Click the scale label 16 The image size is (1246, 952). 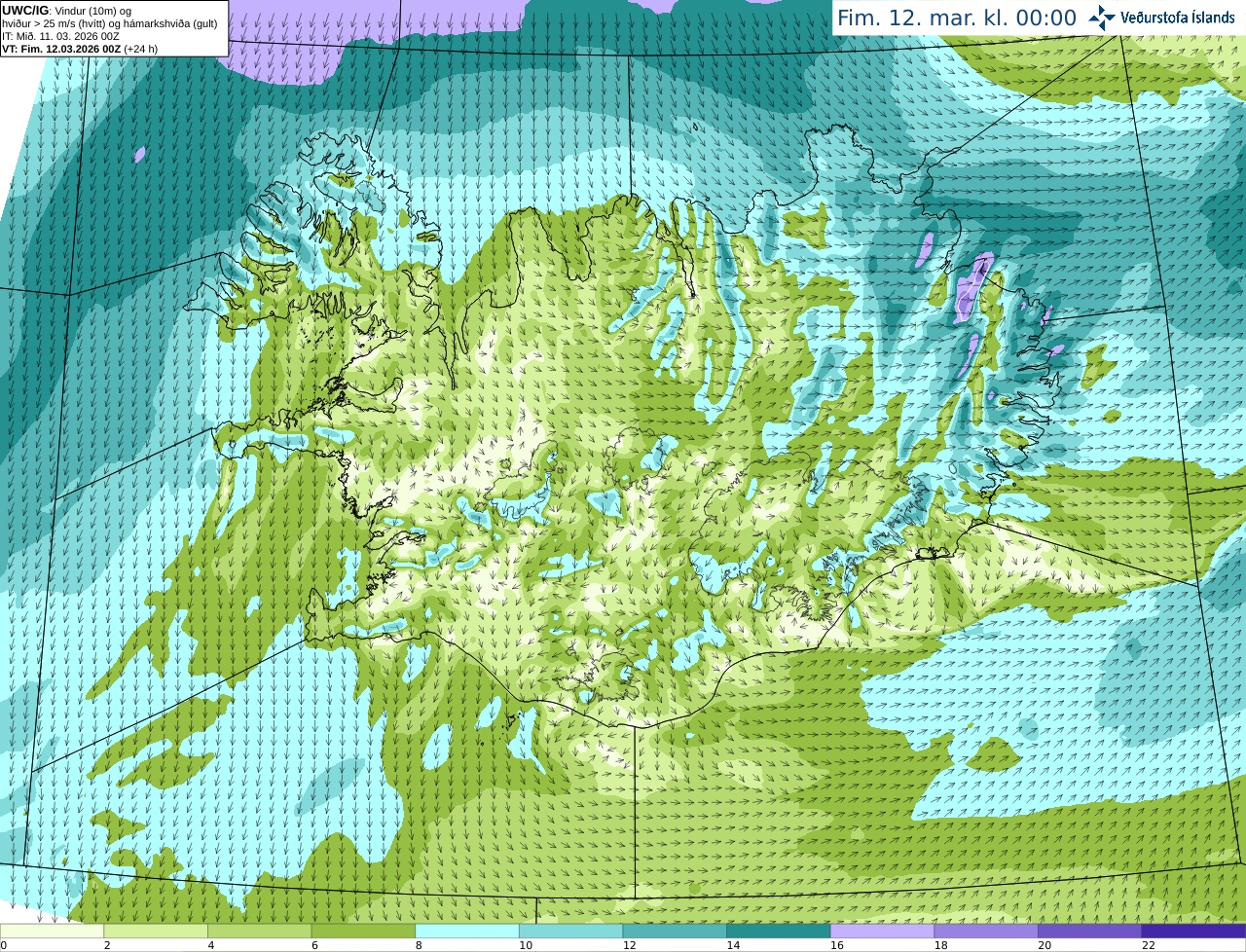coord(837,945)
